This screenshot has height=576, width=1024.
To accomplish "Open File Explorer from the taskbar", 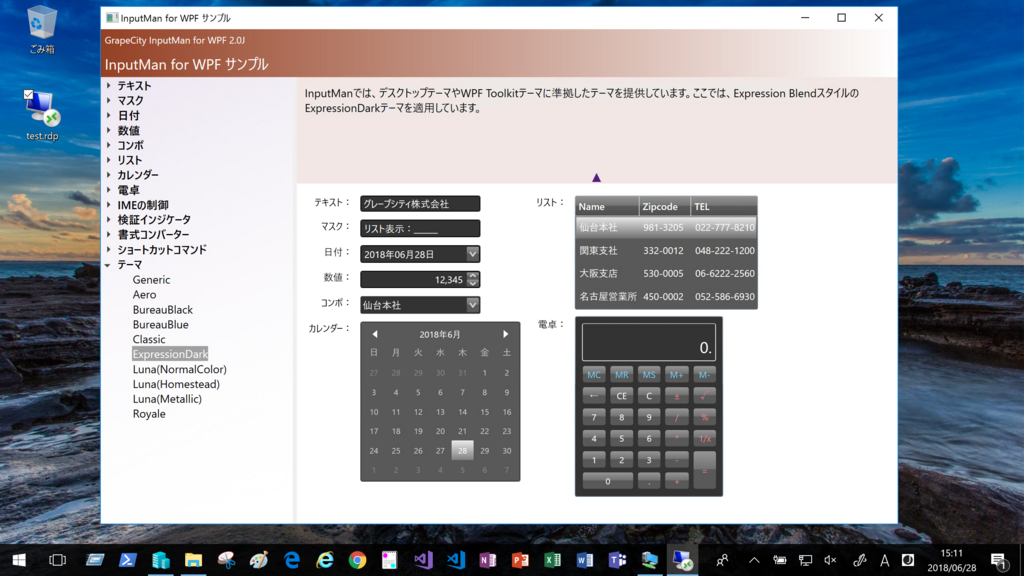I will pyautogui.click(x=193, y=560).
